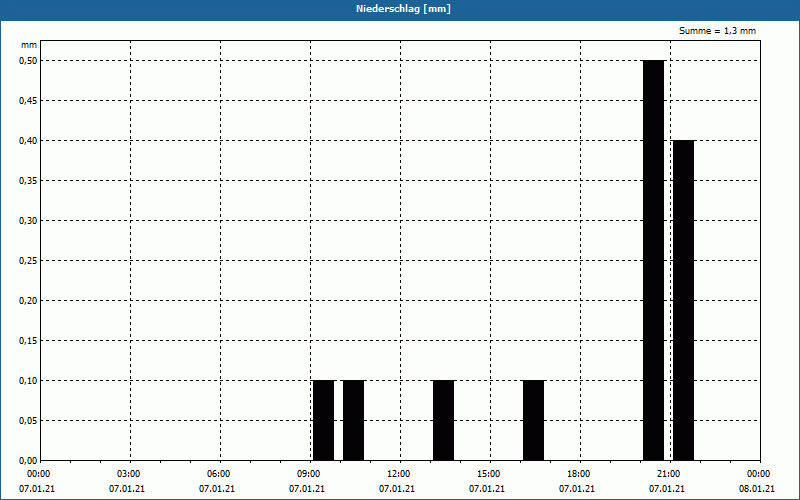
Task: Select the 08.01.21 date label
Action: click(x=757, y=489)
